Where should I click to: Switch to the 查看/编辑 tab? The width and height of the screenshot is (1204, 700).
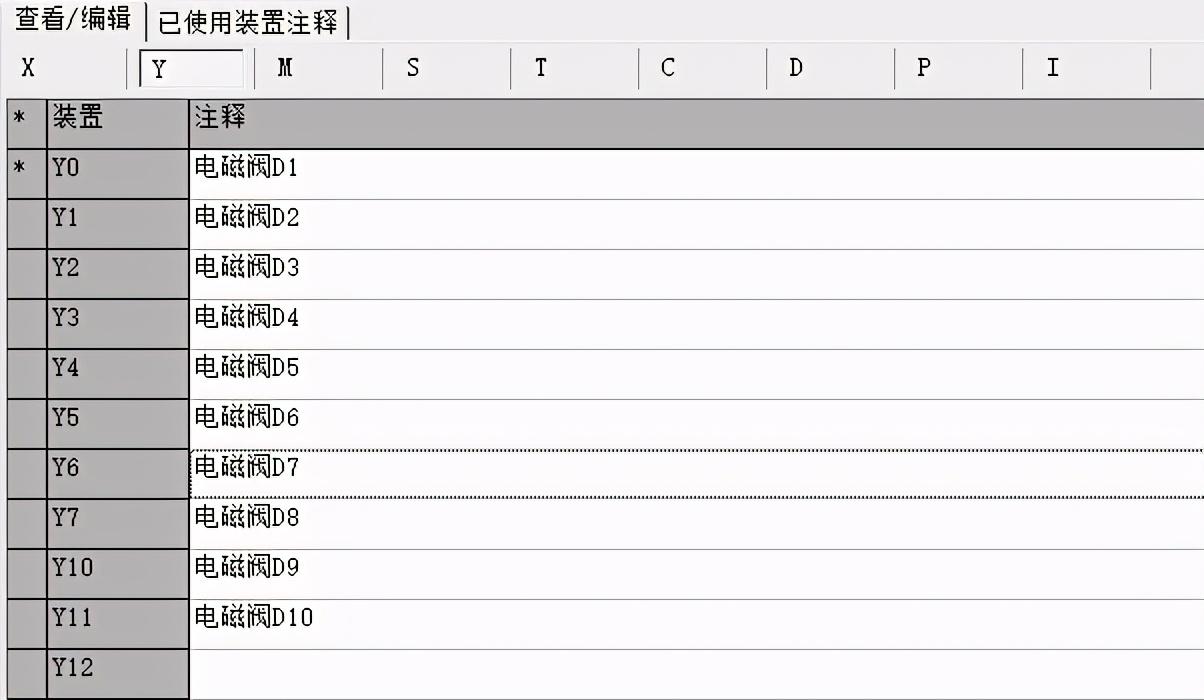tap(72, 20)
